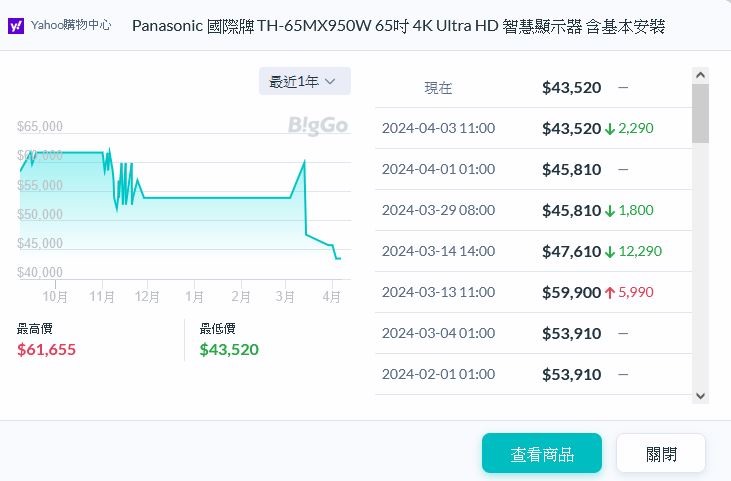Click the green arrow next to 12,290
This screenshot has height=481, width=731.
[x=610, y=252]
